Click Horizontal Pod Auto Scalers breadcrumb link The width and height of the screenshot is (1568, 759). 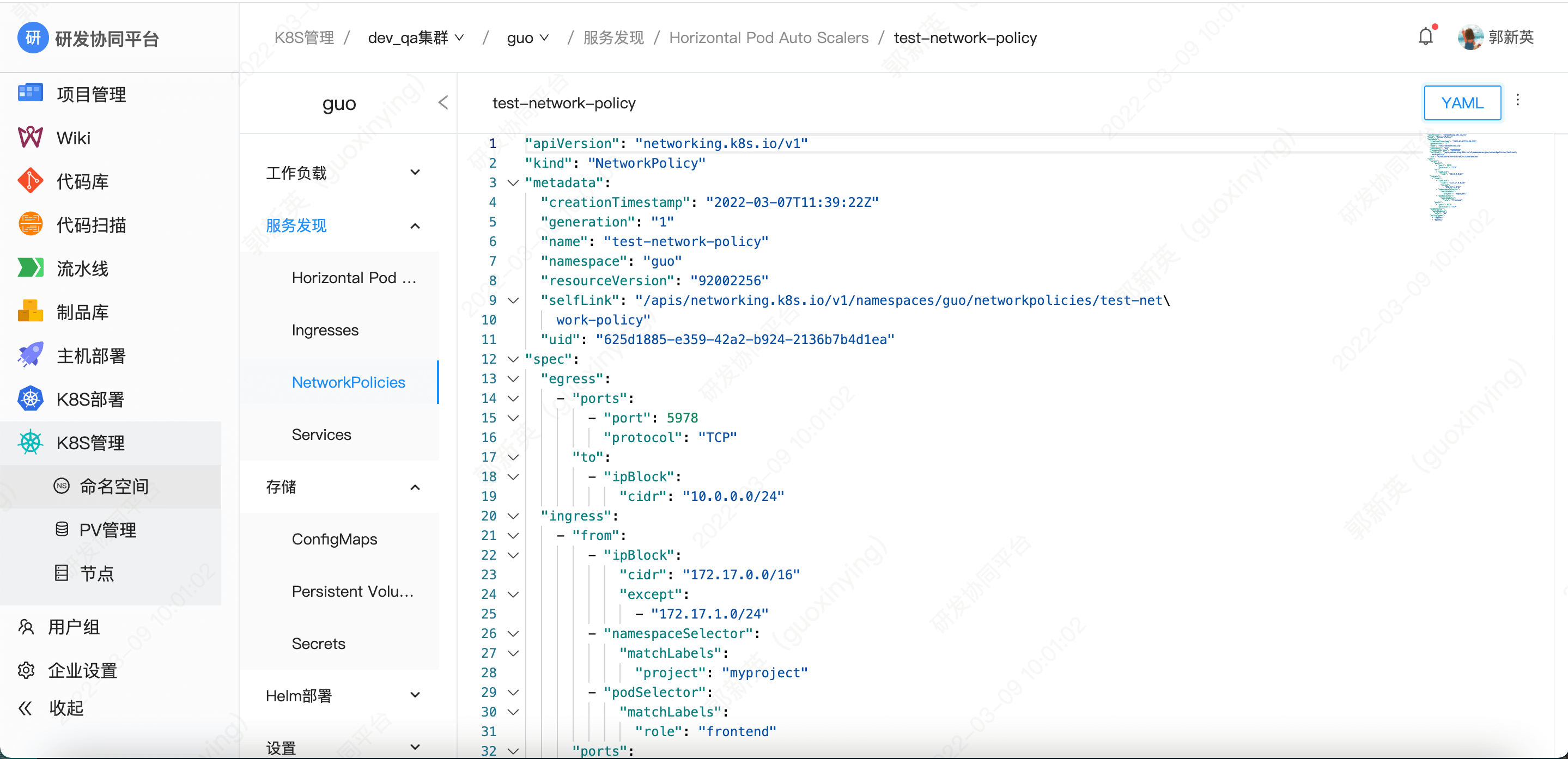tap(768, 38)
